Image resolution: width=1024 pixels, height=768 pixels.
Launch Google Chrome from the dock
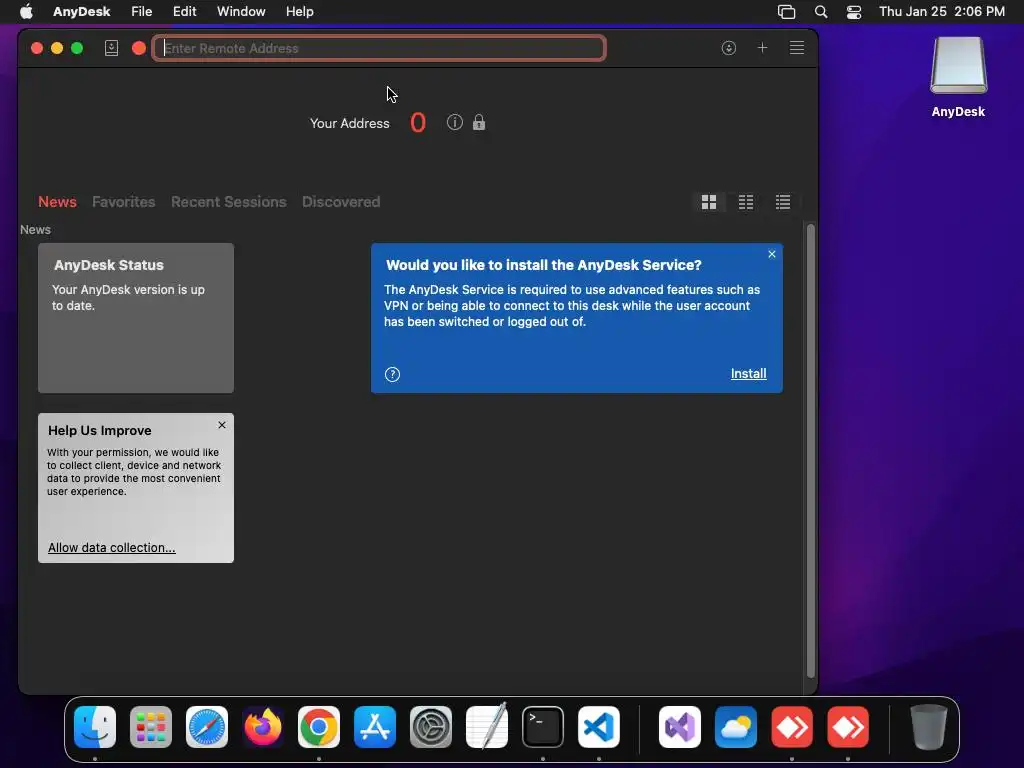coord(319,727)
